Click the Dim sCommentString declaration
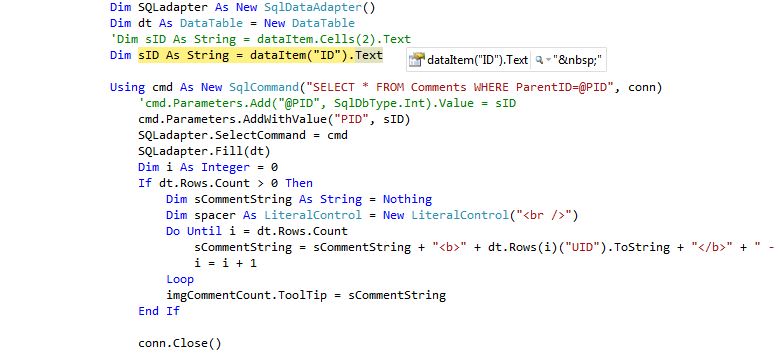The height and width of the screenshot is (362, 779). click(x=299, y=200)
